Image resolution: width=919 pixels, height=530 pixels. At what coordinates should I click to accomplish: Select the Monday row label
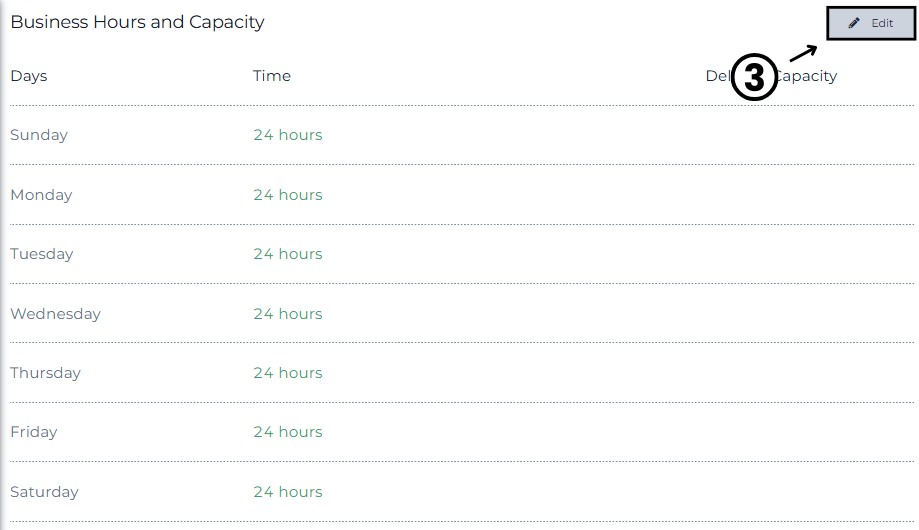[41, 195]
